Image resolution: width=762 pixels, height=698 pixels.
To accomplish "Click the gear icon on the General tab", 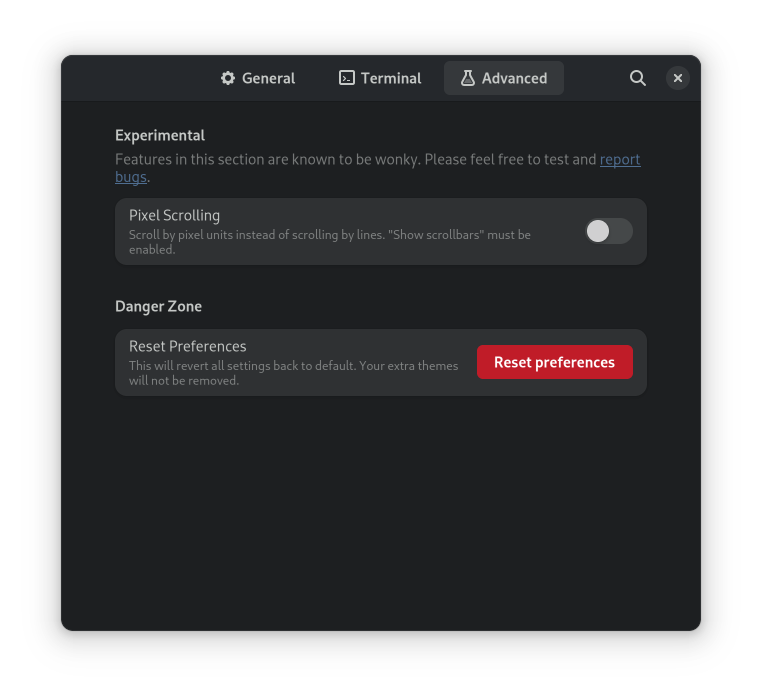I will (228, 78).
